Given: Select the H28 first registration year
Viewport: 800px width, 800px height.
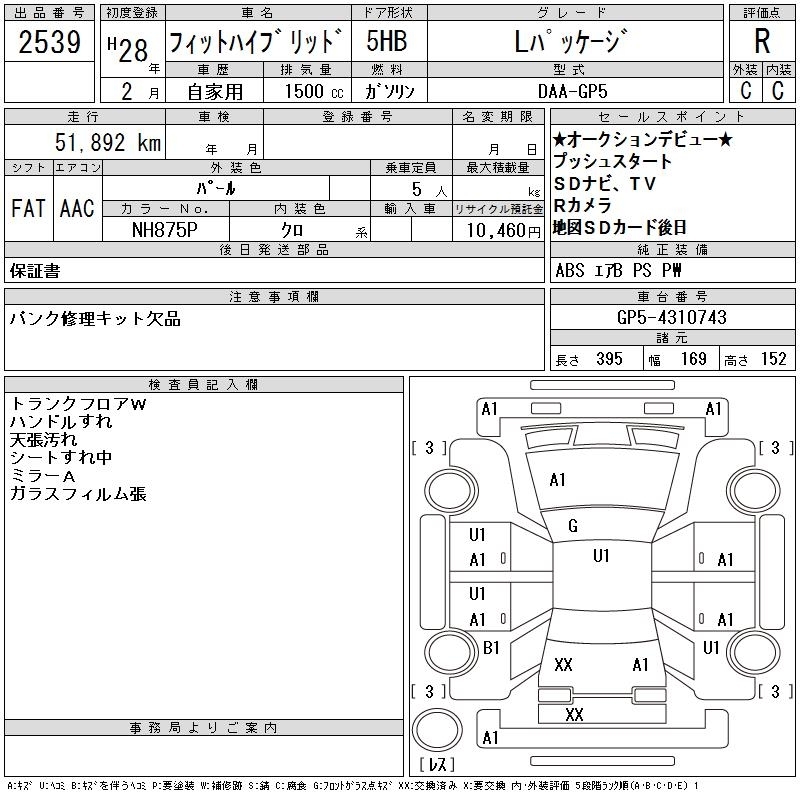Looking at the screenshot, I should click(128, 49).
